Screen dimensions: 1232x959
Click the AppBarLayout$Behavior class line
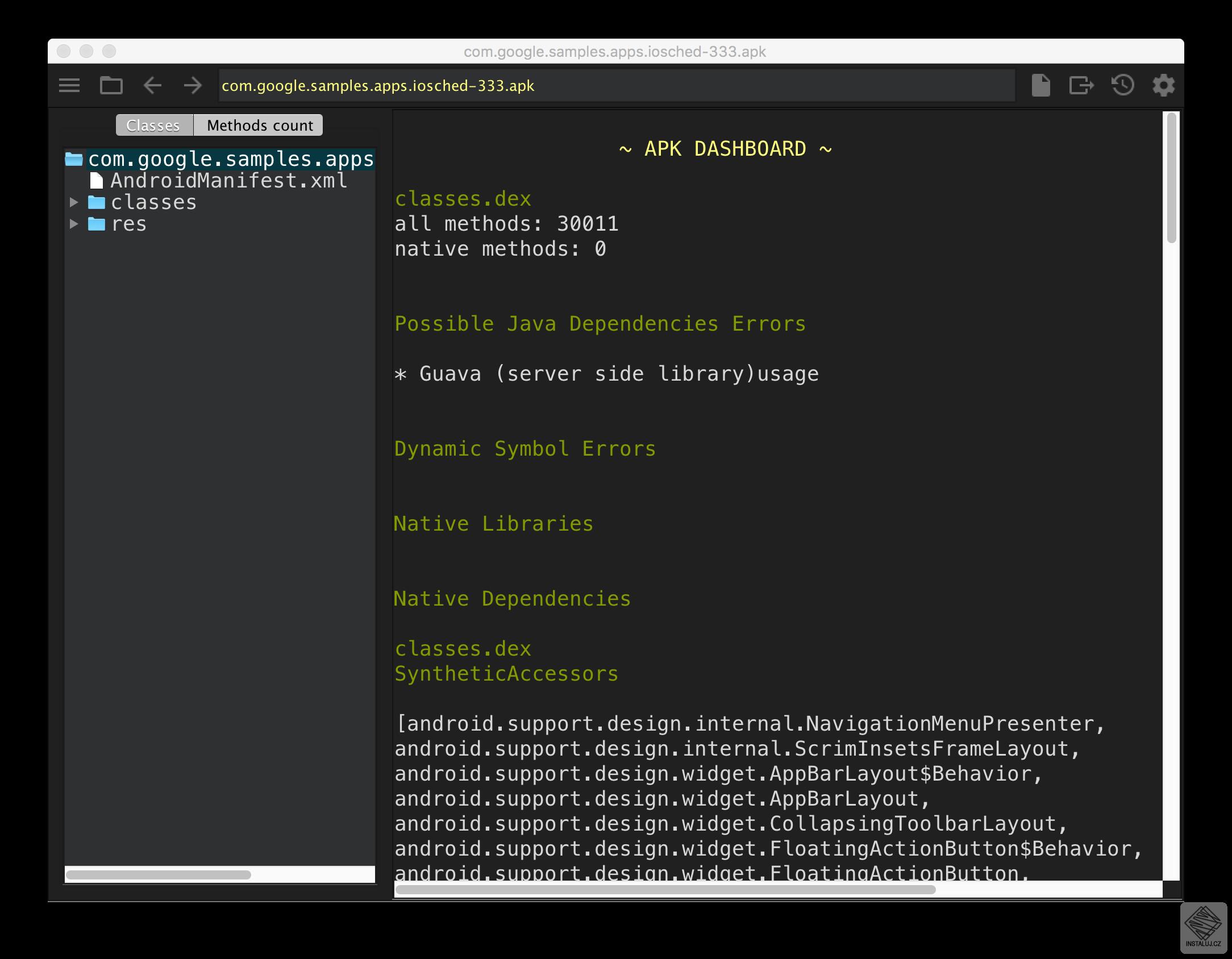(719, 774)
